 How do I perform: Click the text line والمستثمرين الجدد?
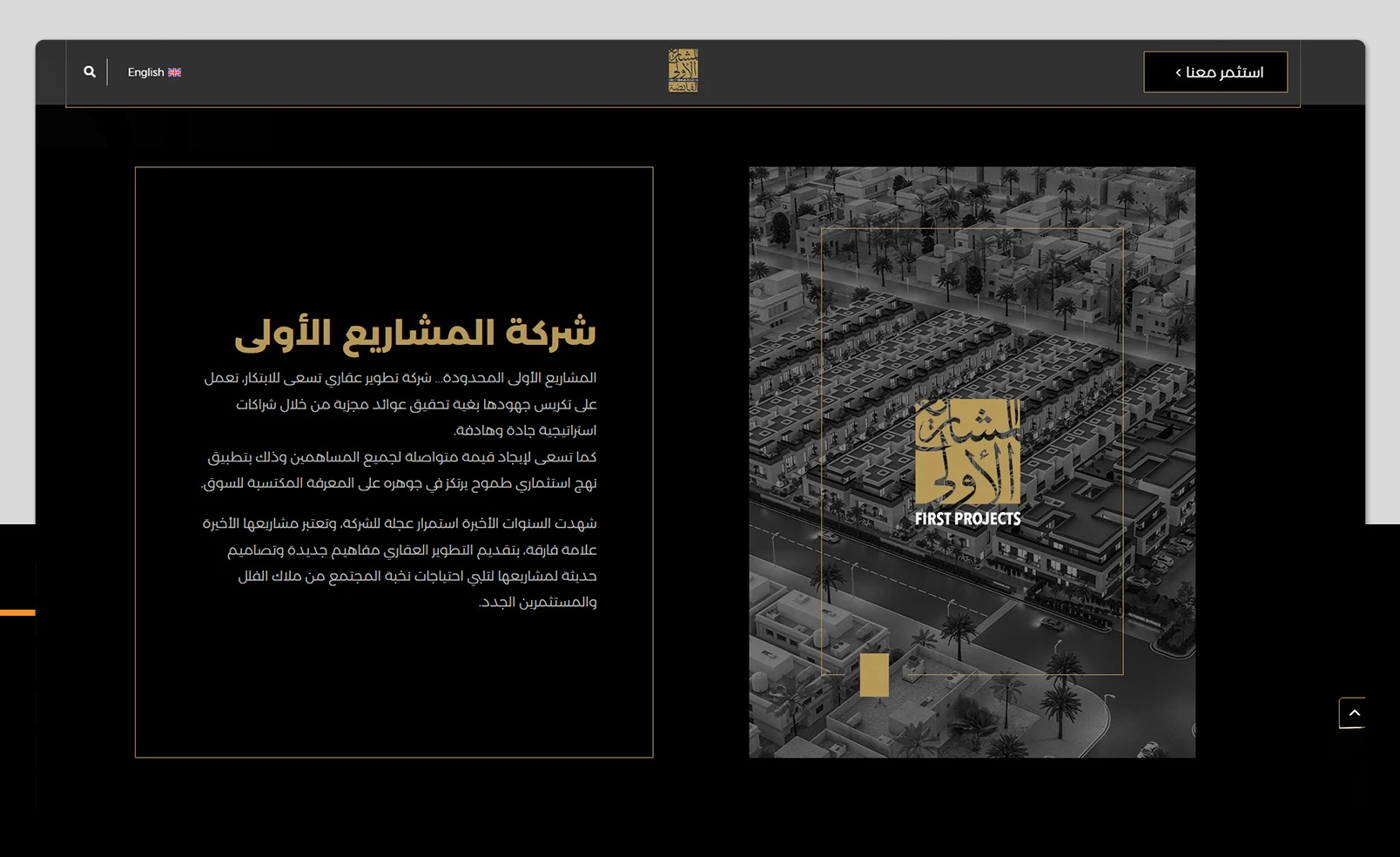[x=538, y=602]
